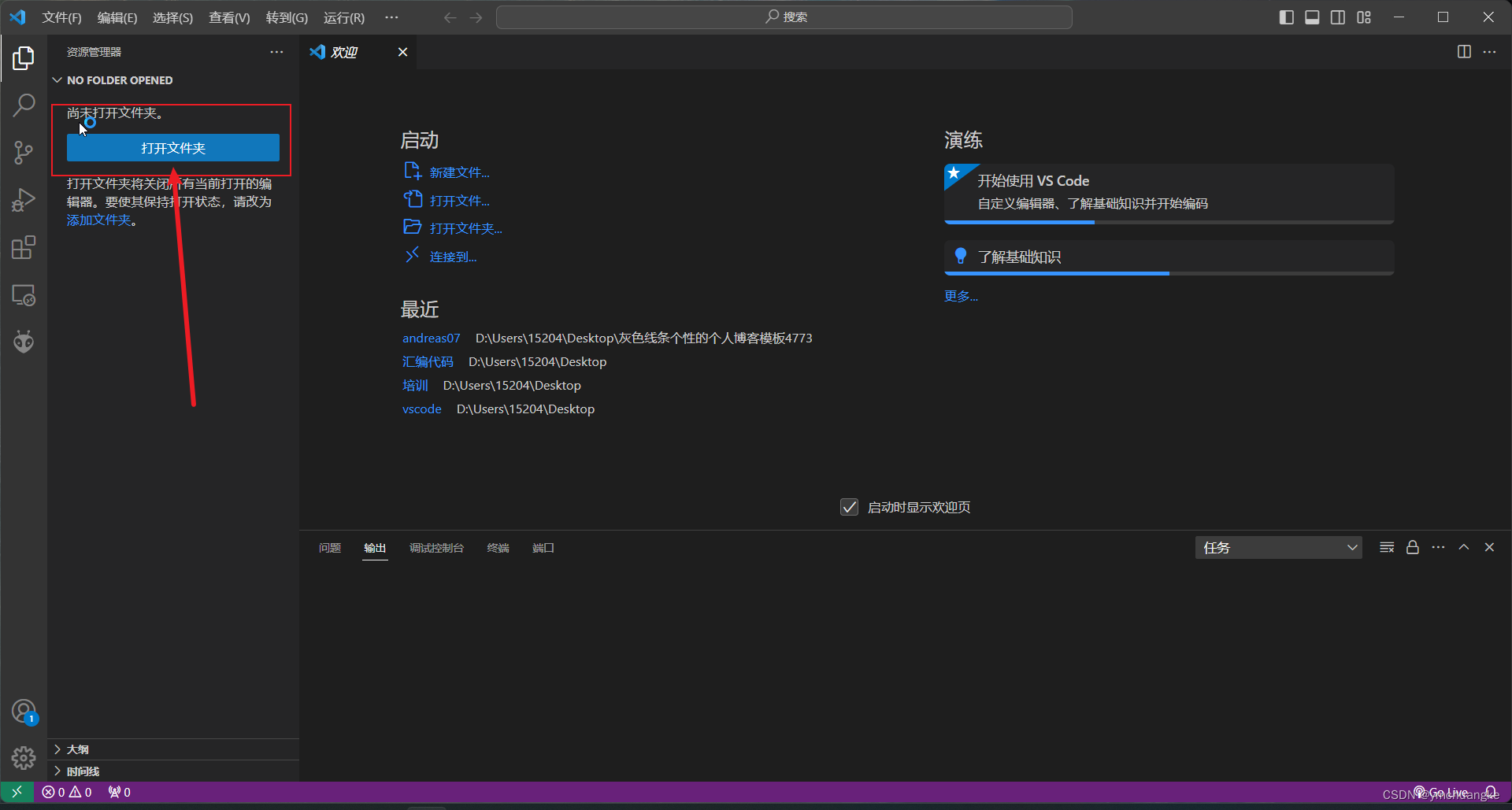Open output panel more actions ellipsis
The height and width of the screenshot is (810, 1512).
pyautogui.click(x=1438, y=547)
